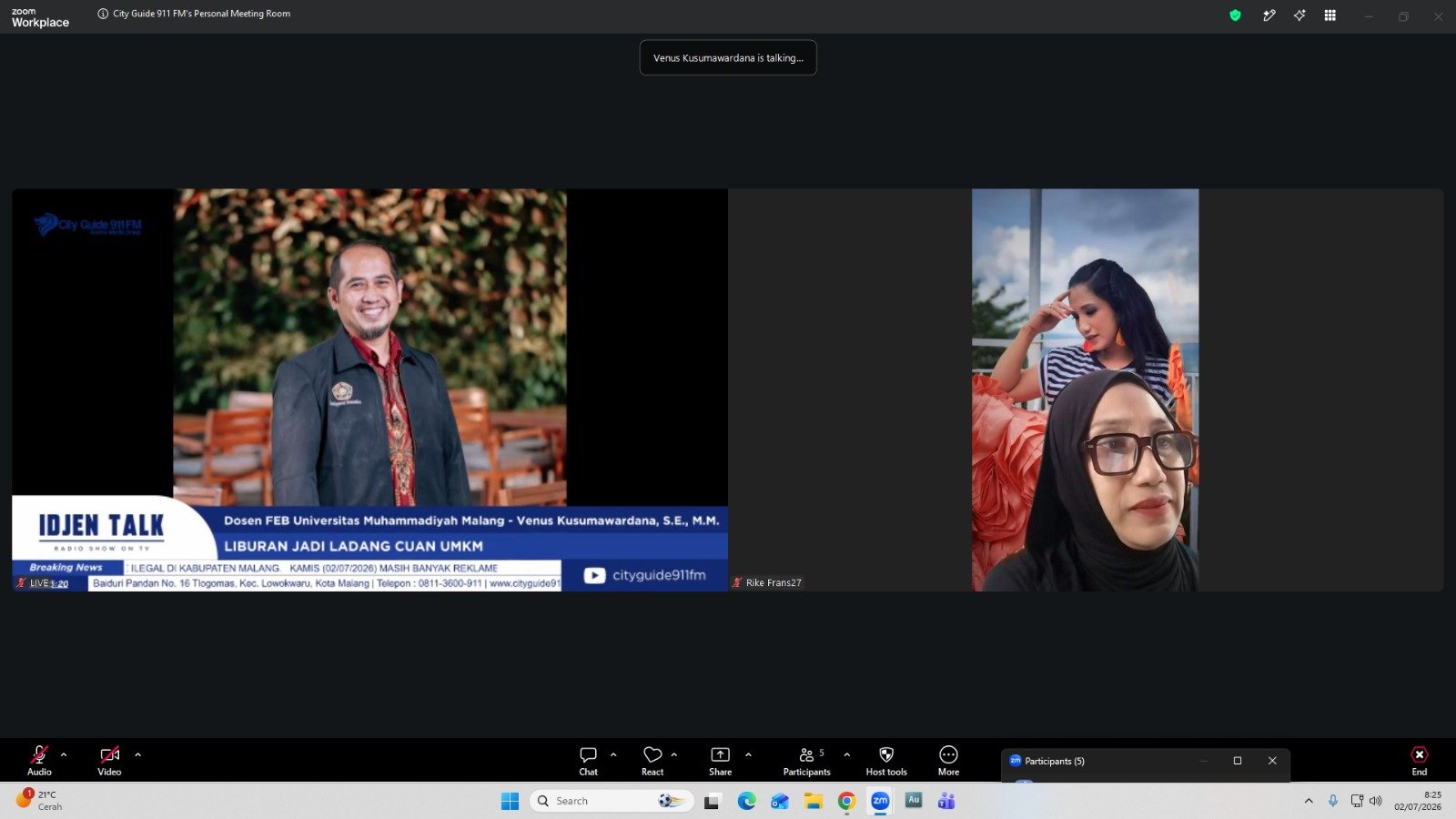
Task: Close the Participants (5) popup window
Action: point(1272,761)
